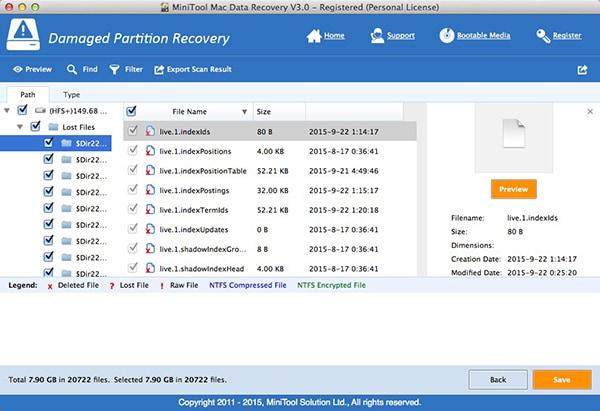
Task: Uncheck the live.1.indexPositions checkbox
Action: [132, 150]
